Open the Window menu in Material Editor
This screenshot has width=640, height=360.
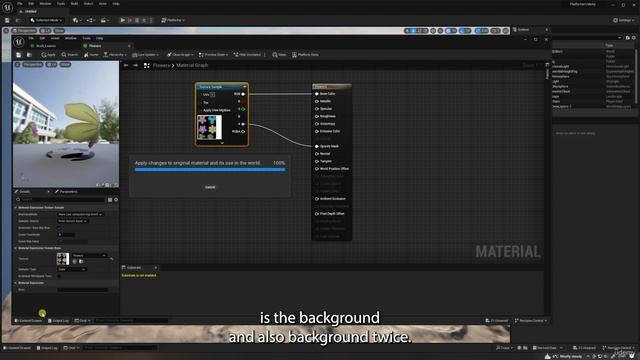pos(71,38)
